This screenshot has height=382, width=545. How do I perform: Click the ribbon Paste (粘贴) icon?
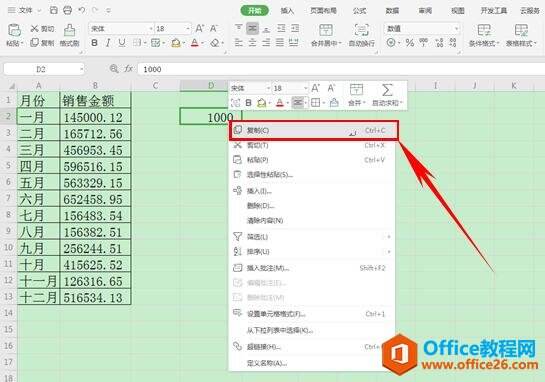coord(14,31)
